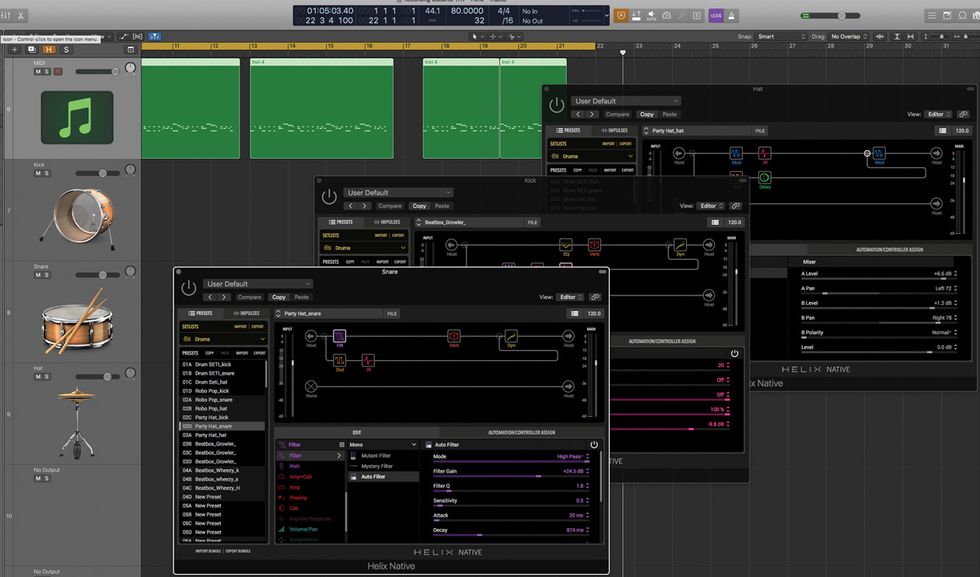Open User Default dropdown in Kick window

(398, 193)
